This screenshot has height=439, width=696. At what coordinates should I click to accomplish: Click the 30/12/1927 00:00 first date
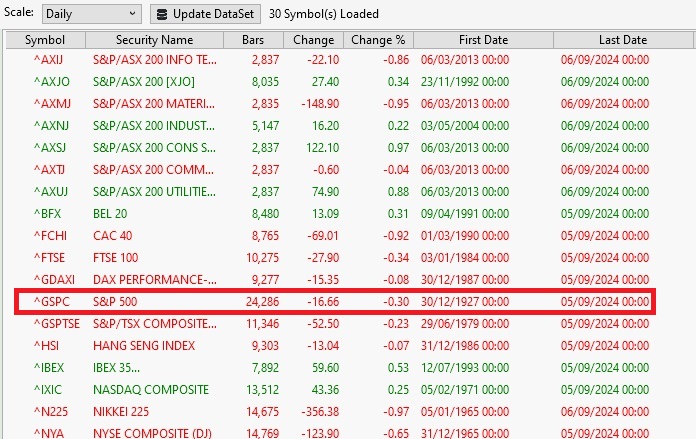(465, 302)
